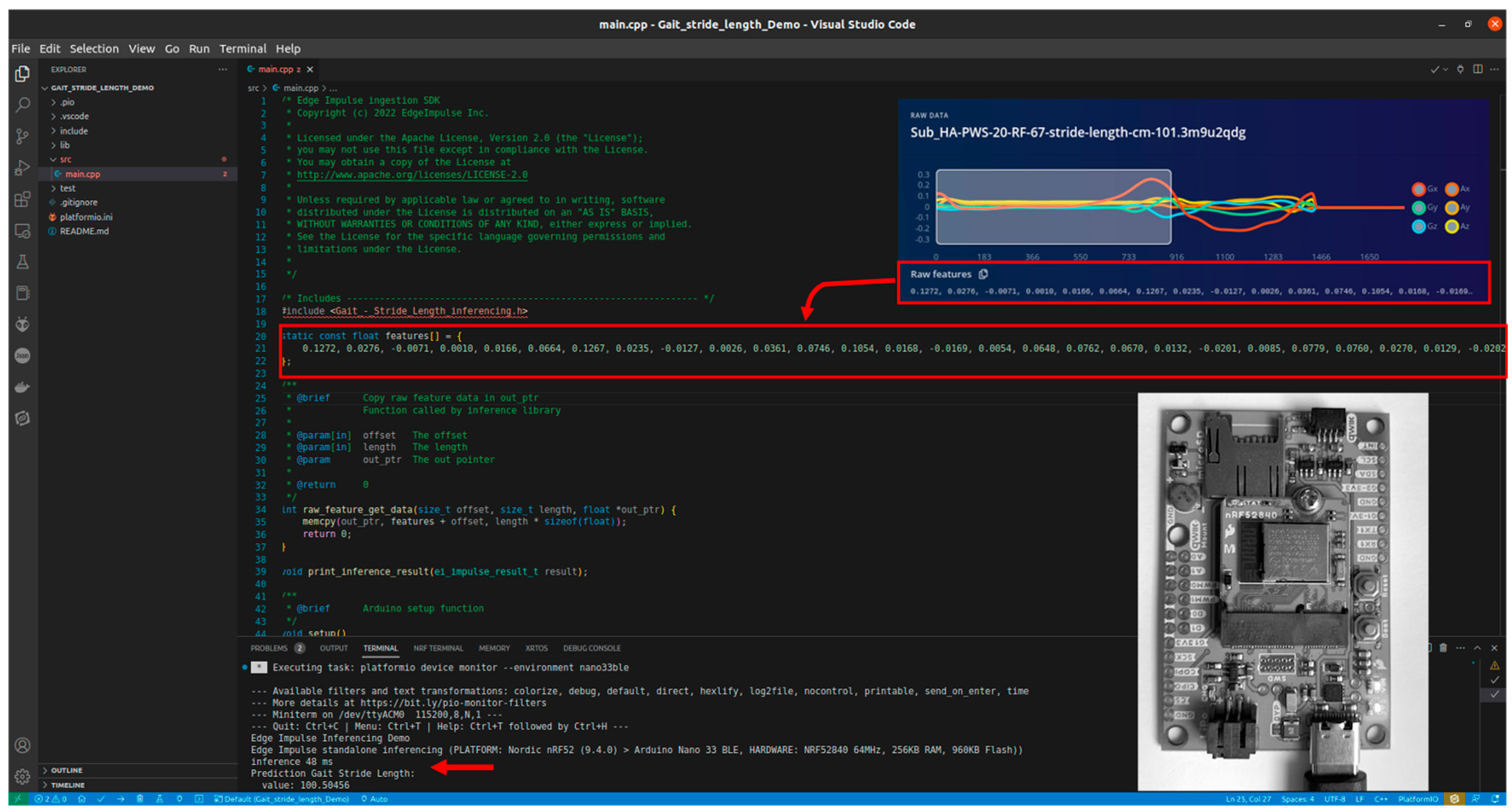Toggle Gz series in chart legend
Viewport: 1512px width, 812px height.
1419,227
